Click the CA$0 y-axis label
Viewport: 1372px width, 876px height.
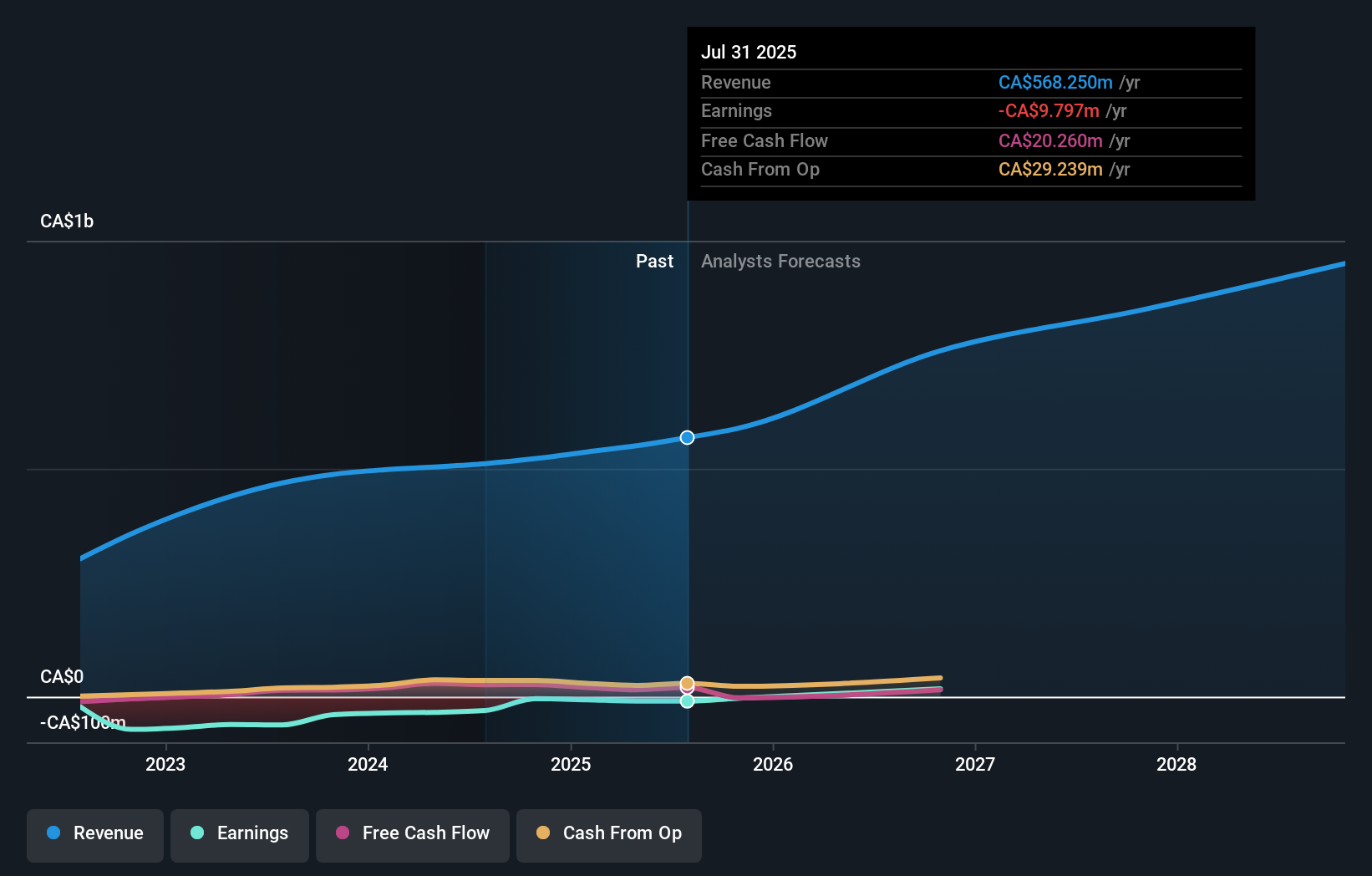click(62, 676)
